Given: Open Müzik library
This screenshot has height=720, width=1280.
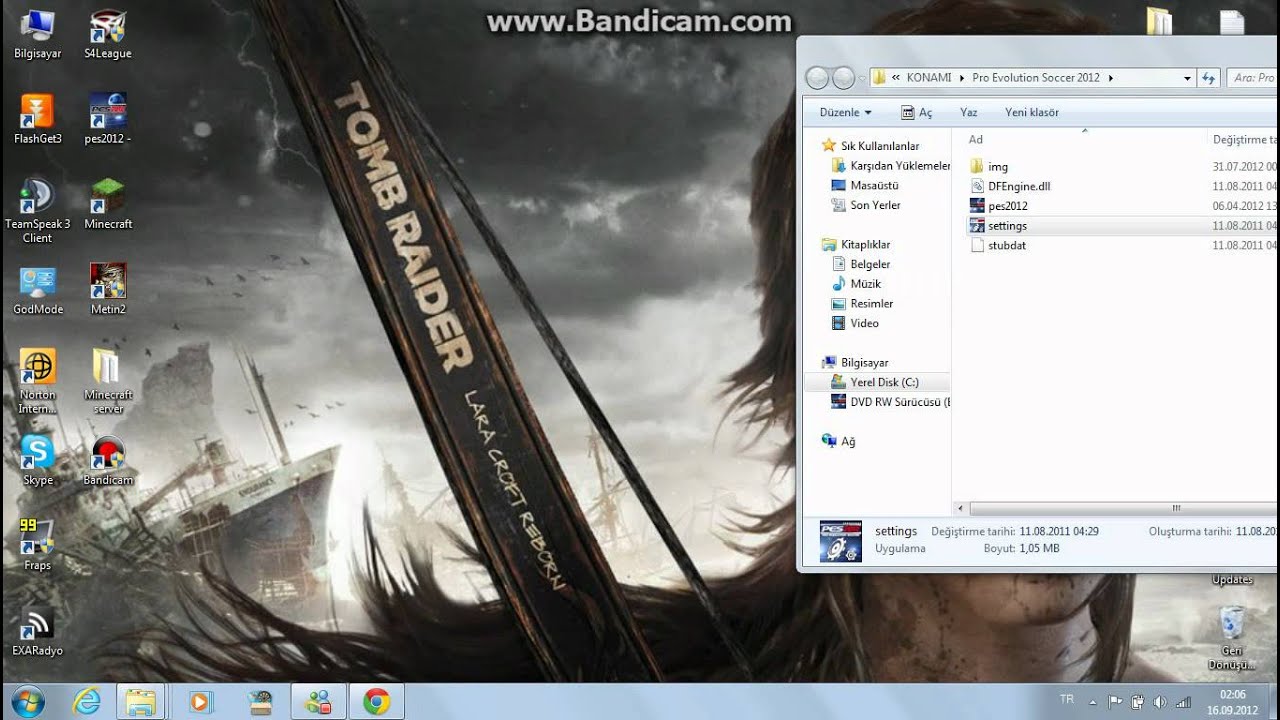Looking at the screenshot, I should pos(857,284).
